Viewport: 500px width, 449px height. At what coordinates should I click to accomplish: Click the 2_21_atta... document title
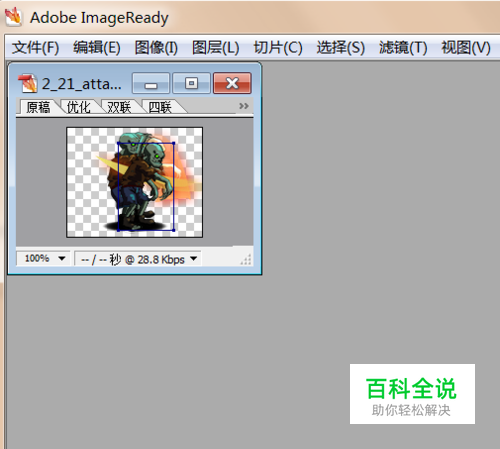(x=81, y=84)
